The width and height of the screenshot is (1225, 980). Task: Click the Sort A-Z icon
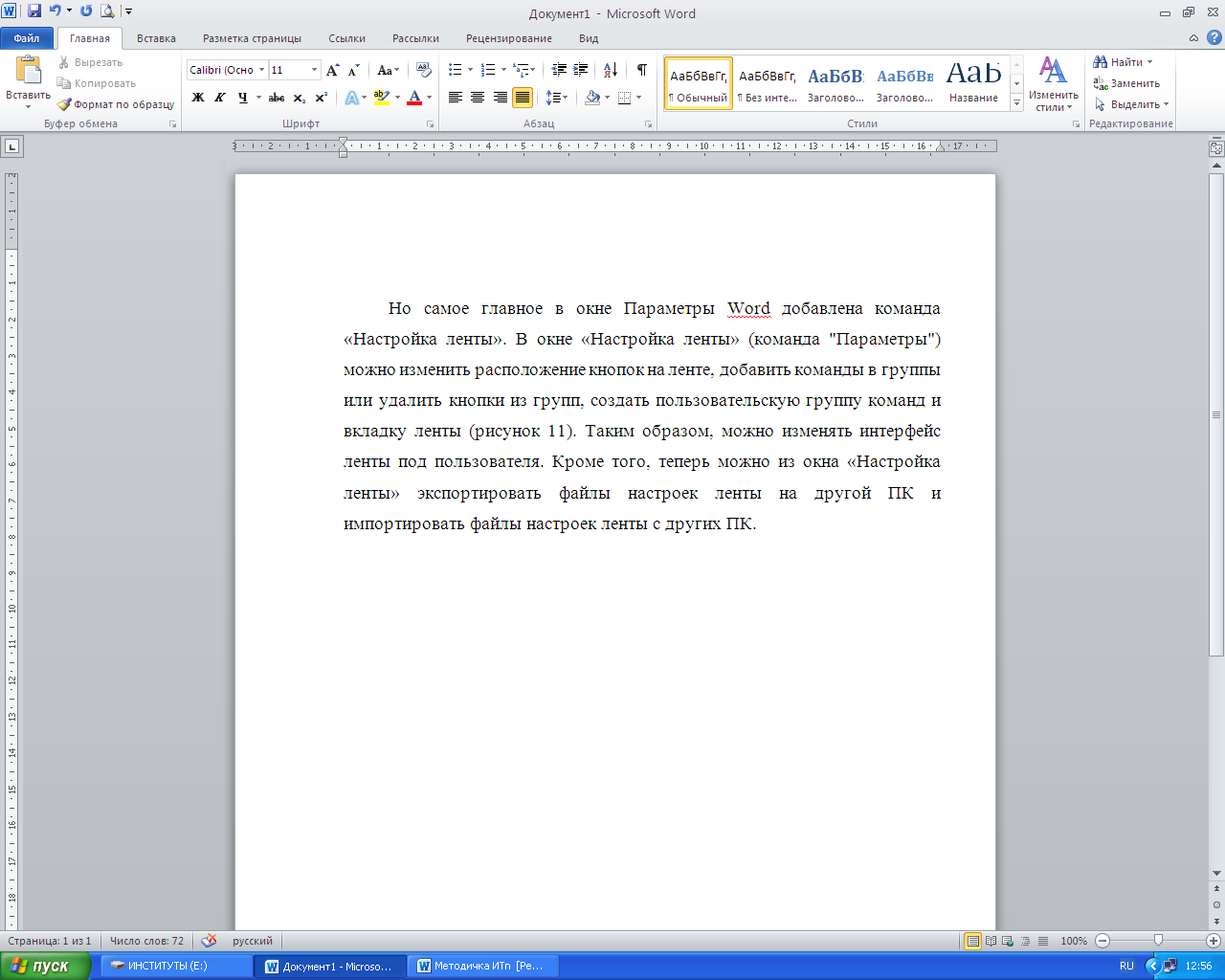[612, 70]
